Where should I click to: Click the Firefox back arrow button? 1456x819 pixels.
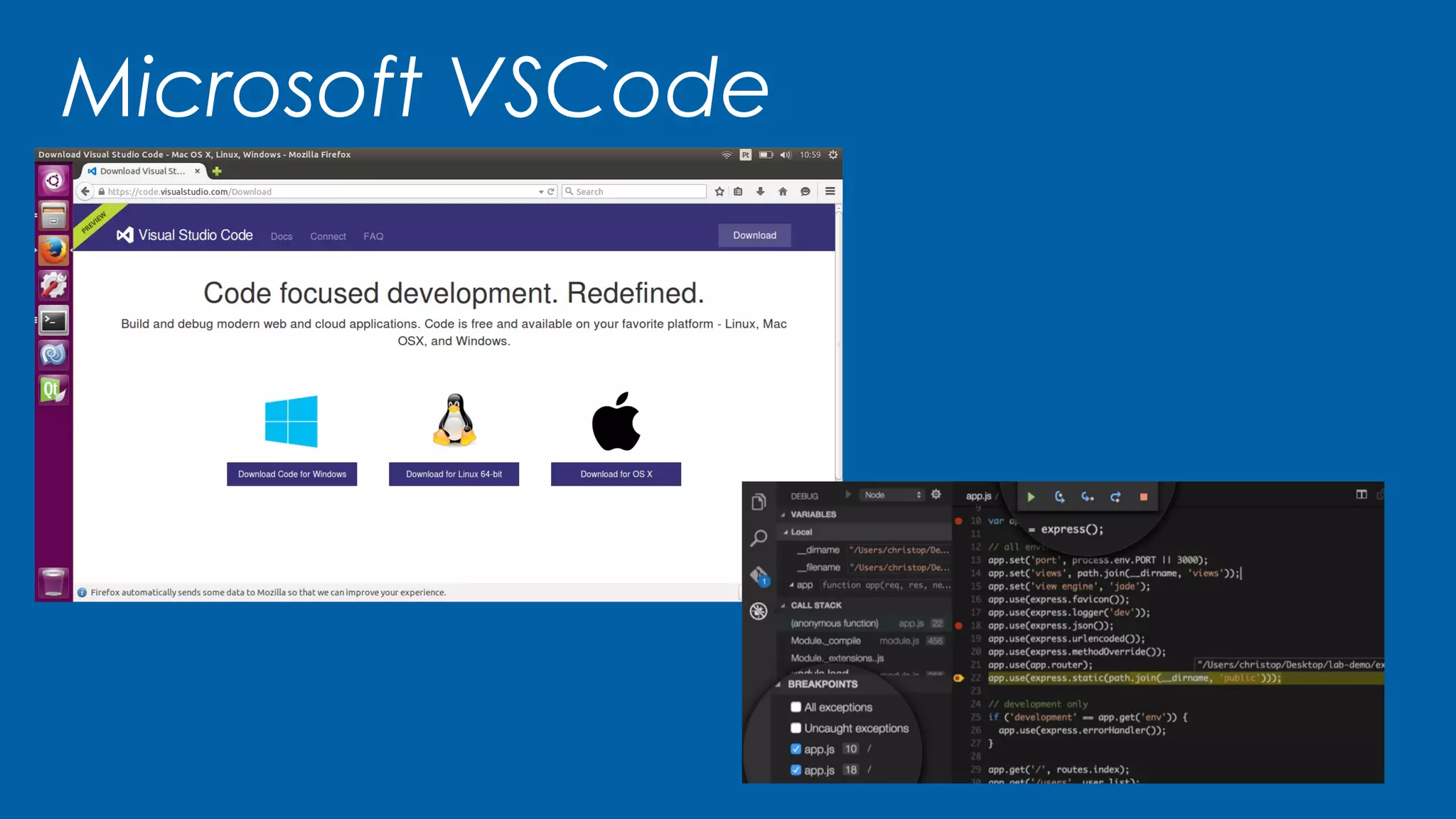point(85,191)
